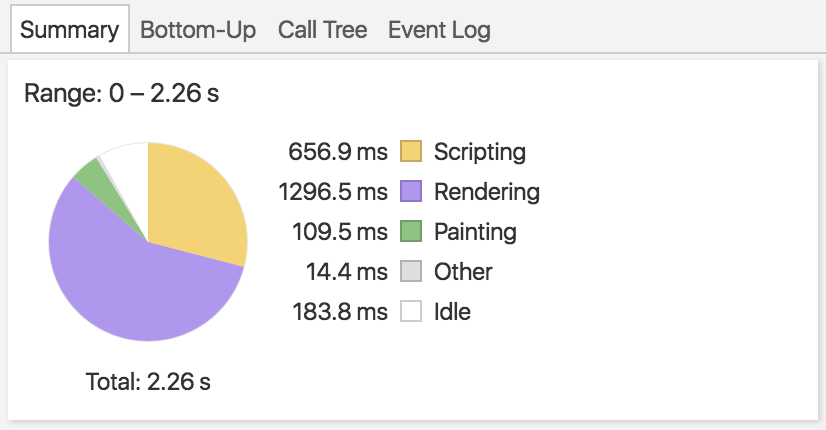Select the 656.9 ms scripting time value

tap(337, 152)
